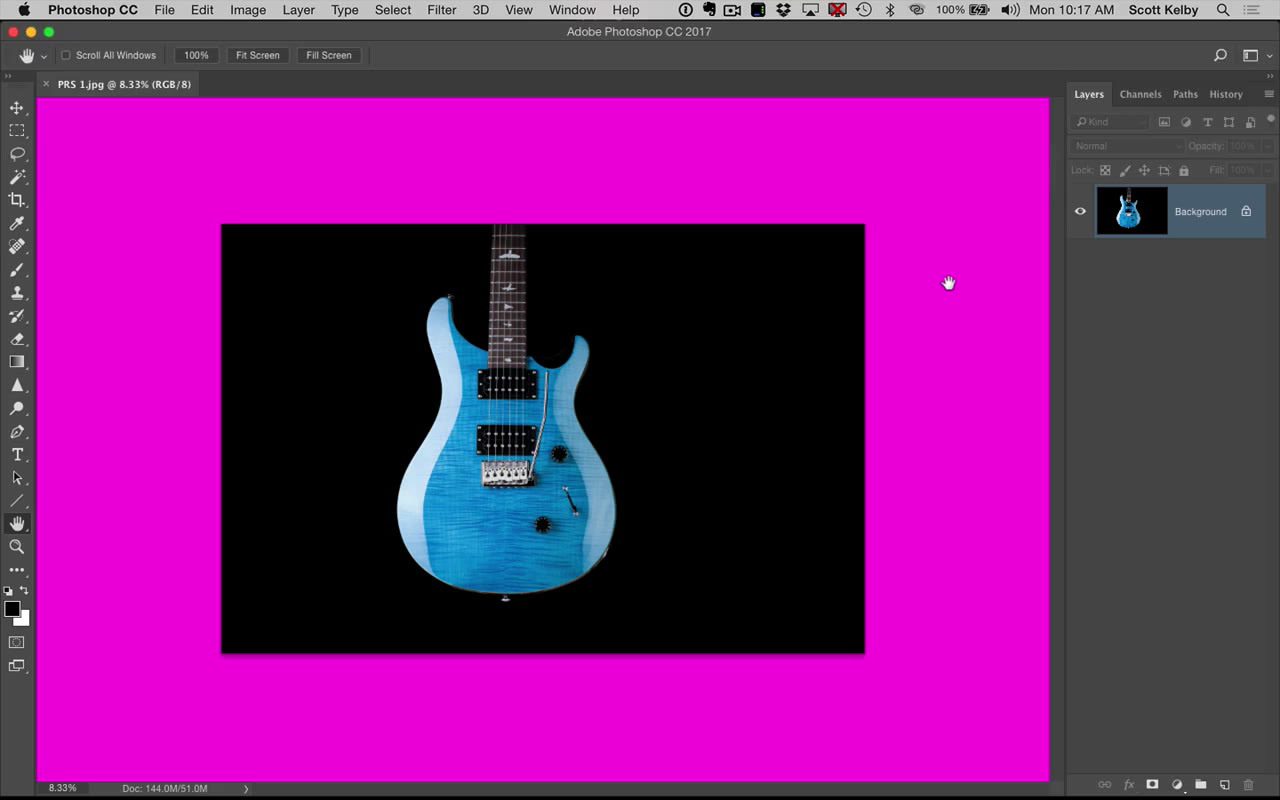Switch to the Channels tab
1280x800 pixels.
pos(1140,94)
